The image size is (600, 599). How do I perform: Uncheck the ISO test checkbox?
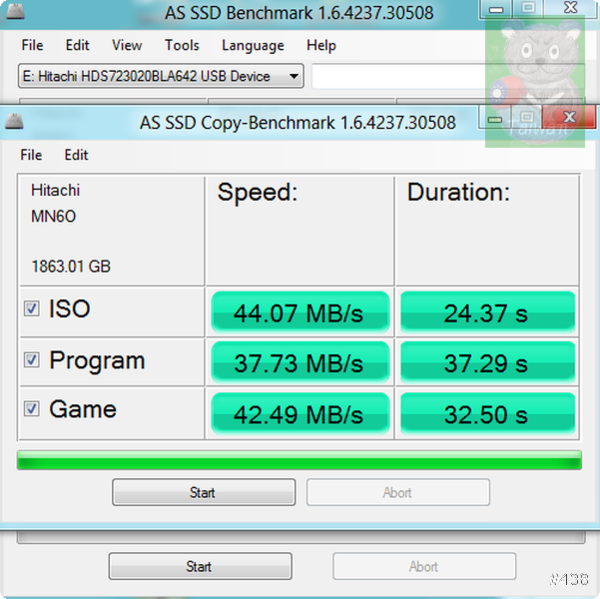click(x=32, y=309)
